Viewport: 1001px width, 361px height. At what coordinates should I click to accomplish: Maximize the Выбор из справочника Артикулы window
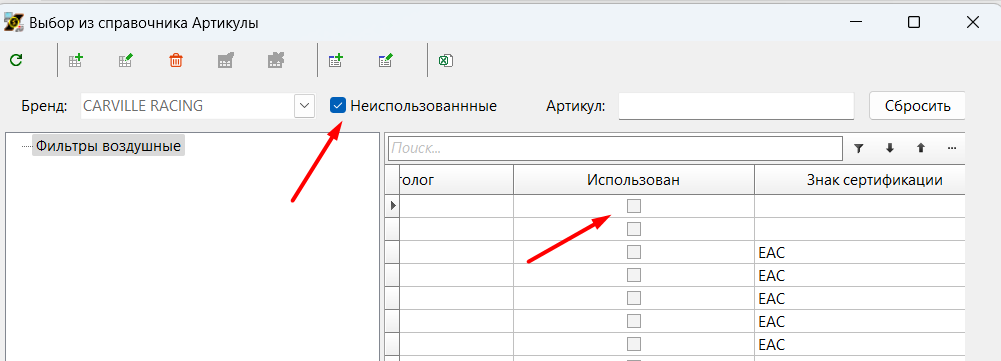click(914, 22)
